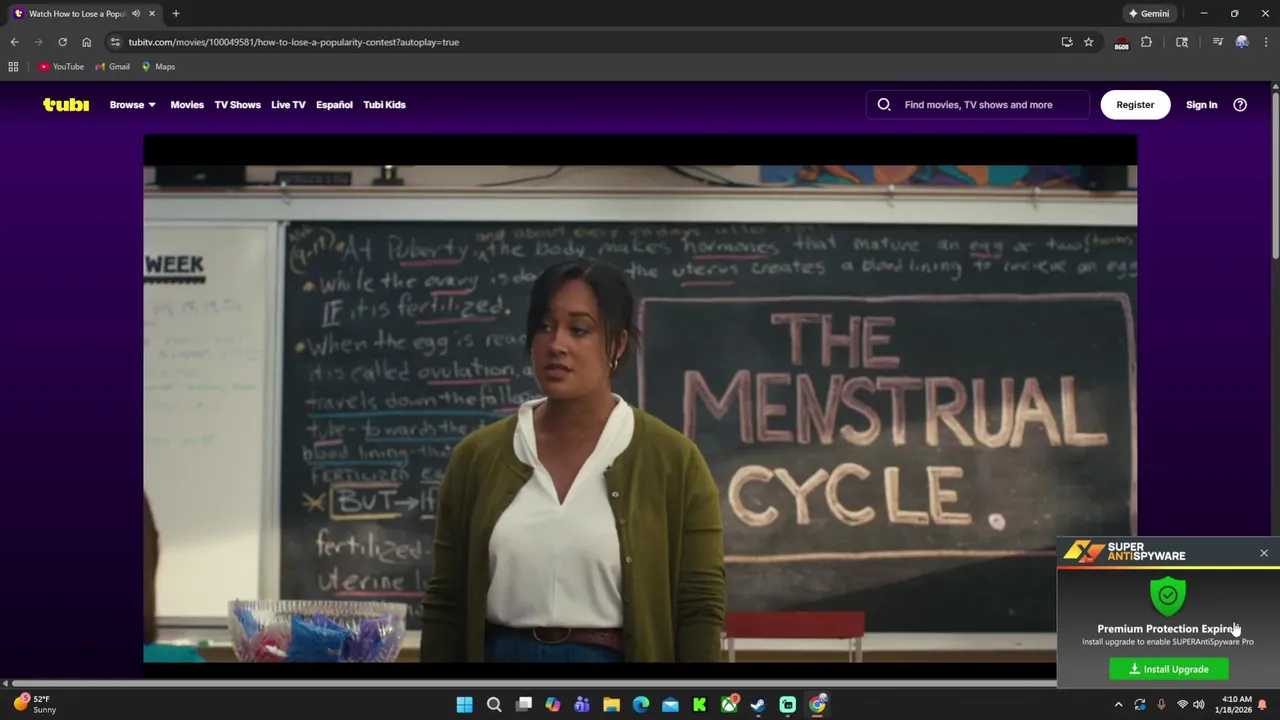Click the address bar URL
The image size is (1280, 720).
[293, 42]
